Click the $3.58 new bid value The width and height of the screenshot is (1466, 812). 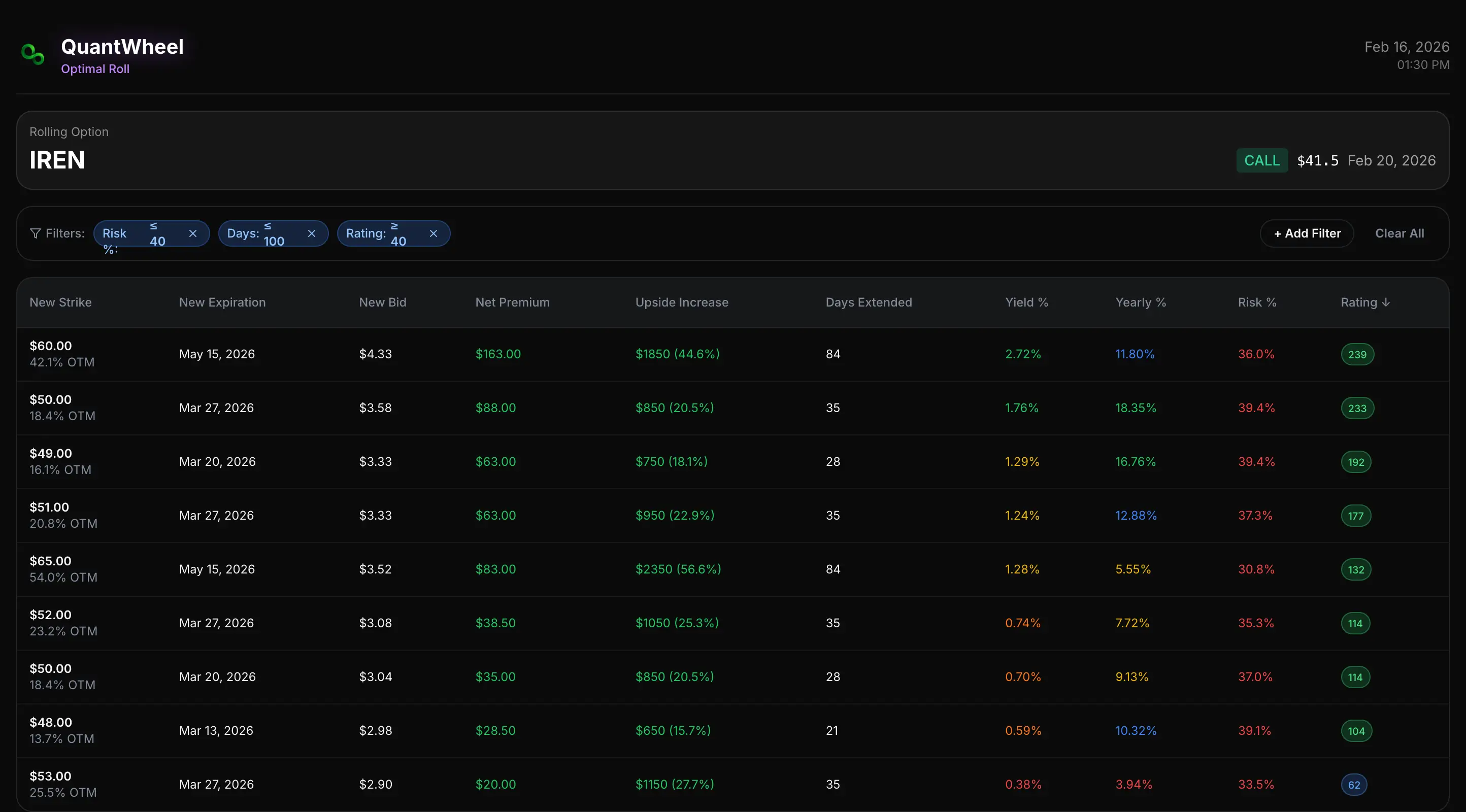point(375,408)
